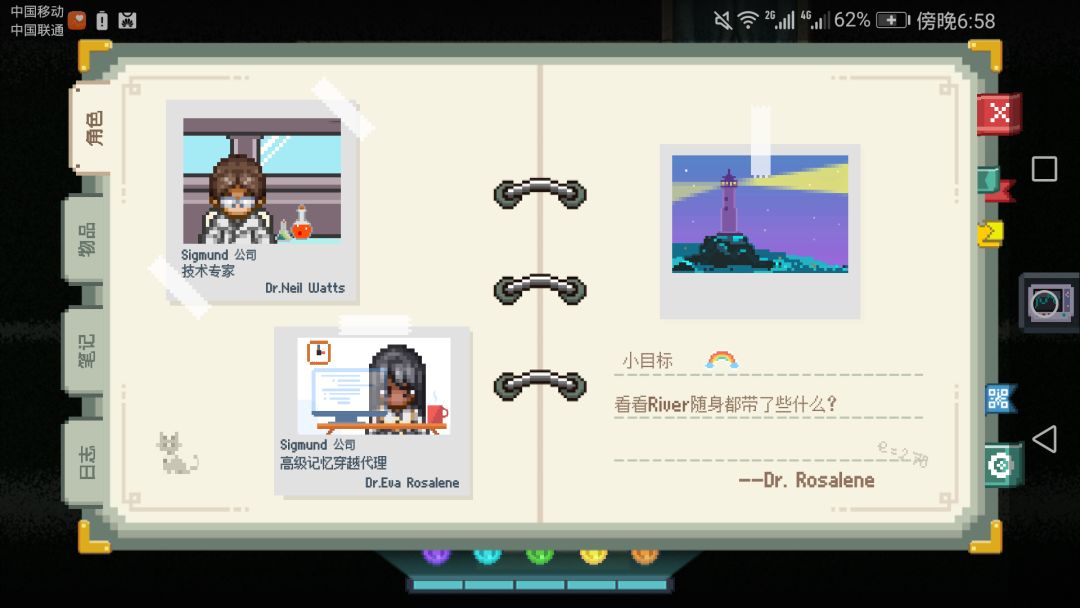View Dr.Neil Watts character photo
This screenshot has height=608, width=1080.
[262, 181]
